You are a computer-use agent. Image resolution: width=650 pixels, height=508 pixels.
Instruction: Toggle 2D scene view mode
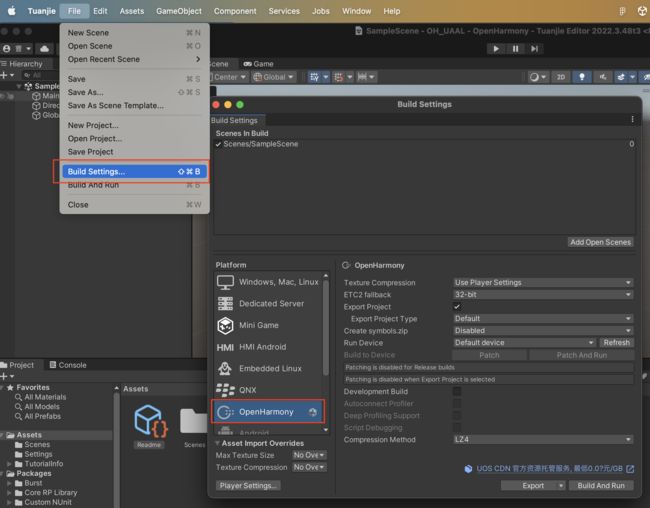(561, 77)
